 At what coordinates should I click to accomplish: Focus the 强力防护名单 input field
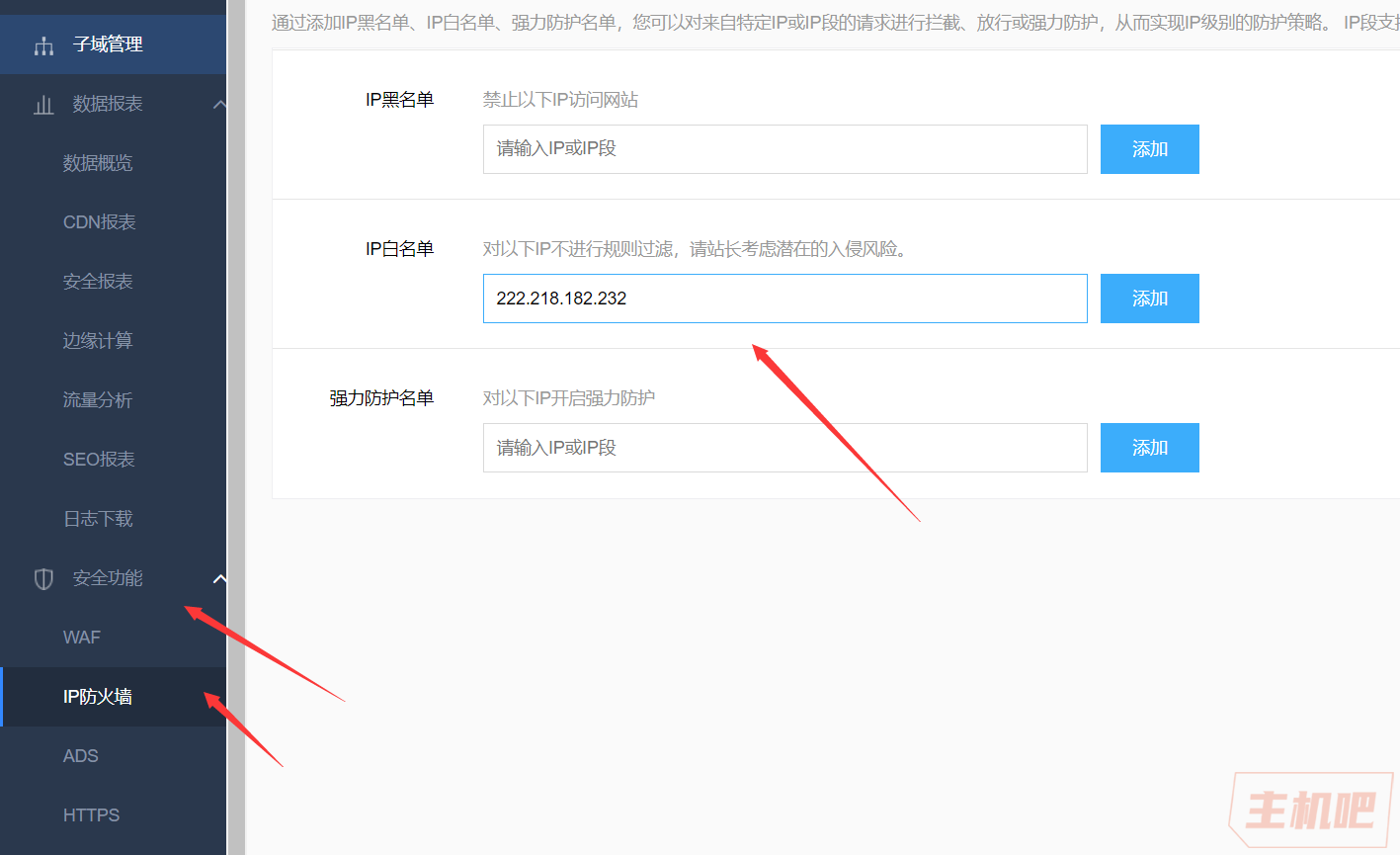(784, 448)
